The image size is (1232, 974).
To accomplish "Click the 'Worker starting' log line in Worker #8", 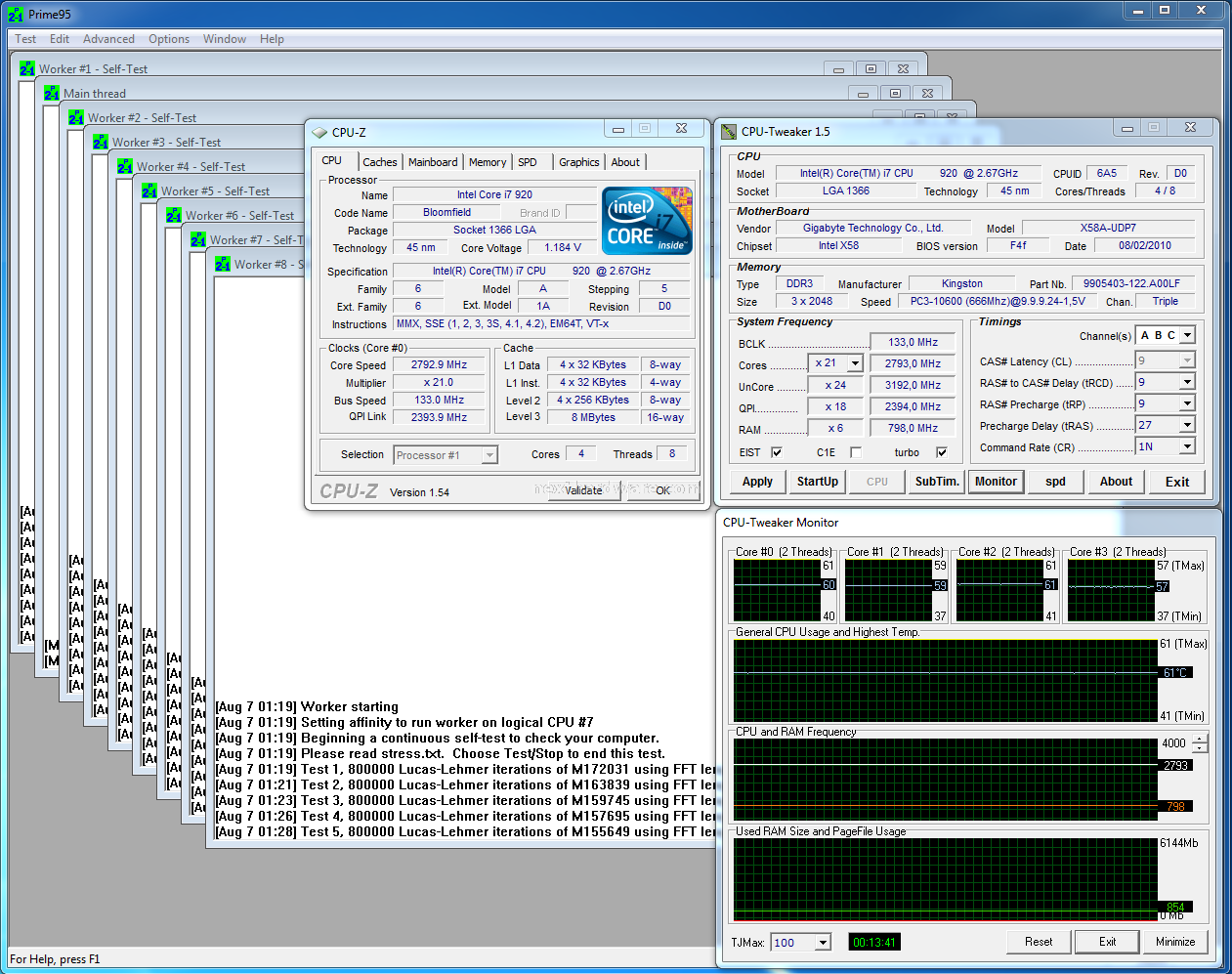I will point(307,706).
